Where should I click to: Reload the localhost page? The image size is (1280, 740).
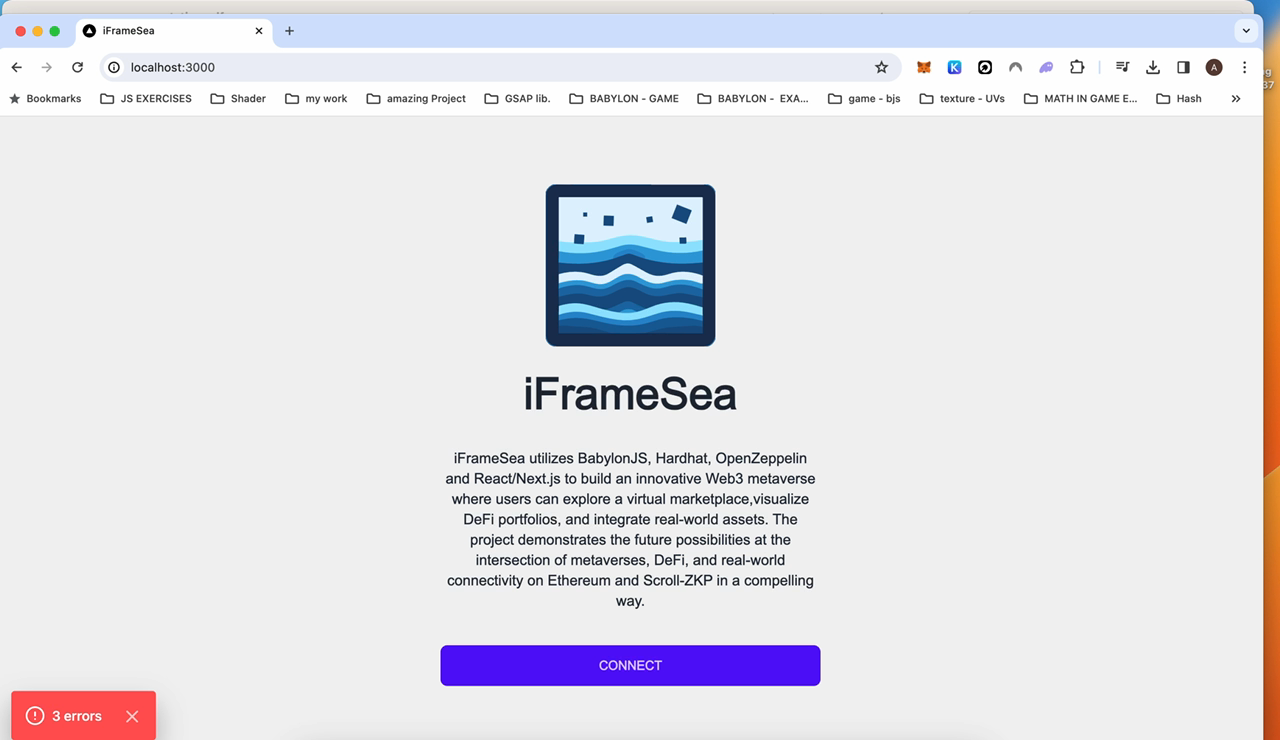77,67
